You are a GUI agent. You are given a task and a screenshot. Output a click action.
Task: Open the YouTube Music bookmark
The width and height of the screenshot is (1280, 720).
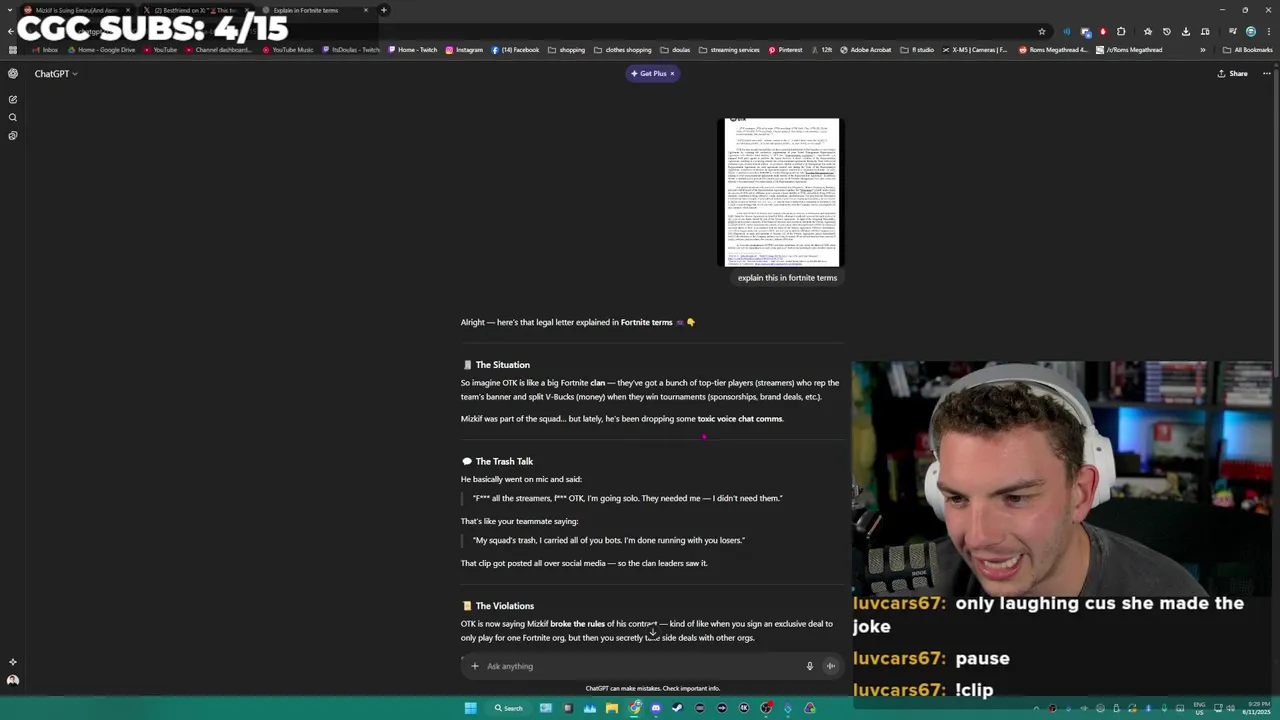(288, 50)
